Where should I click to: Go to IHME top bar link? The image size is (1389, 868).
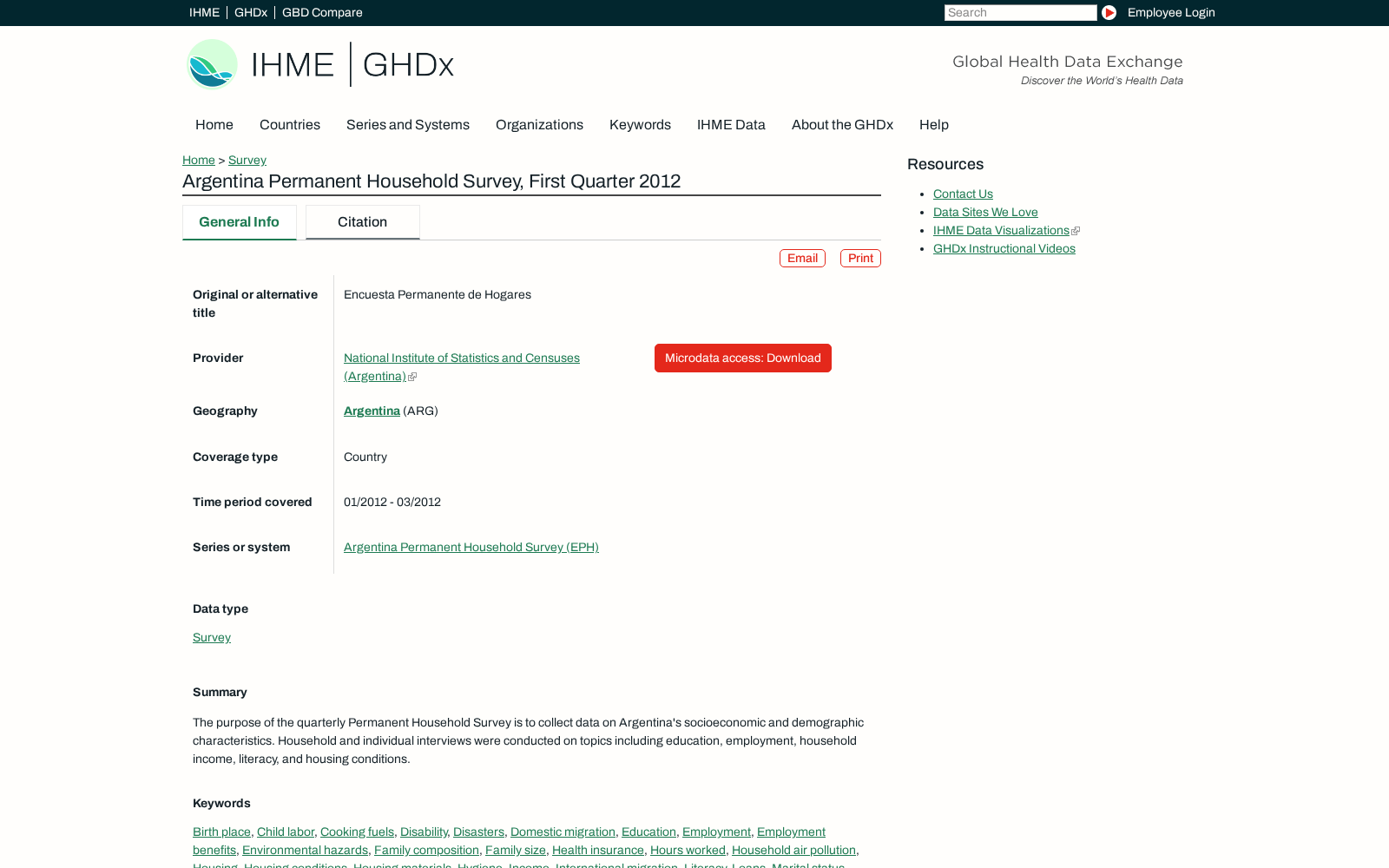click(x=204, y=12)
